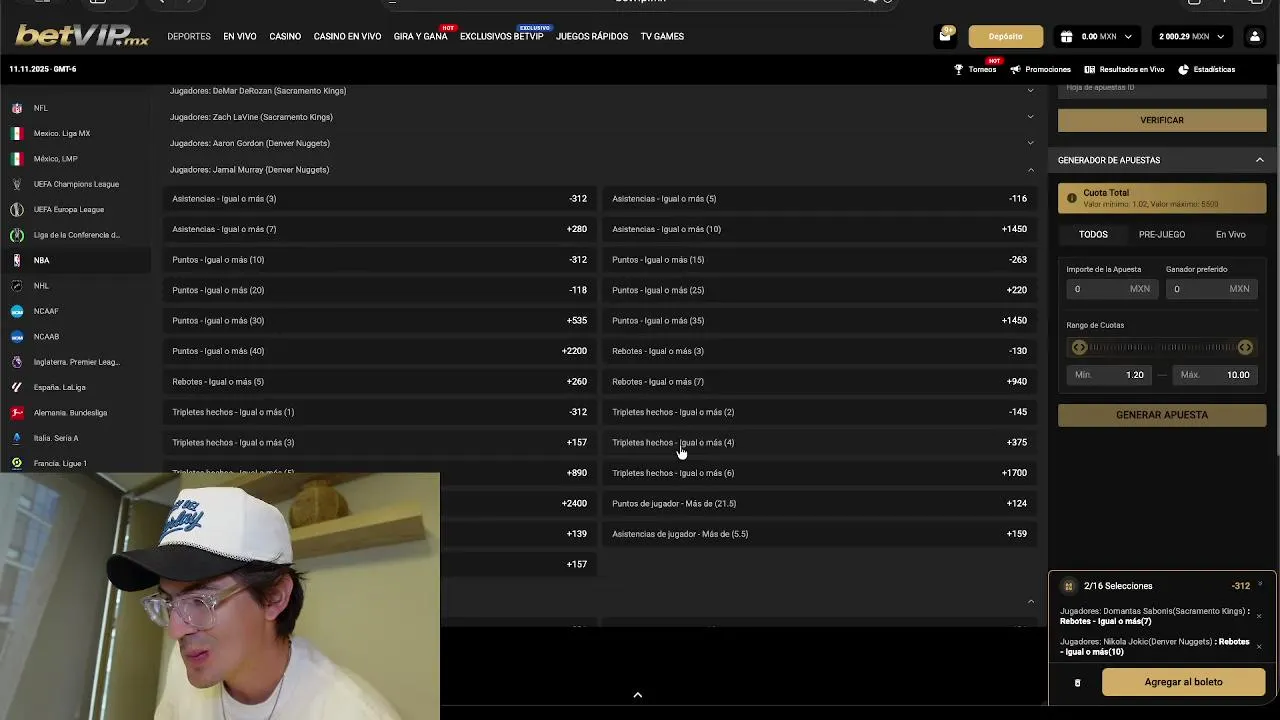This screenshot has width=1280, height=720.
Task: Select the Conference League icon
Action: 17,235
